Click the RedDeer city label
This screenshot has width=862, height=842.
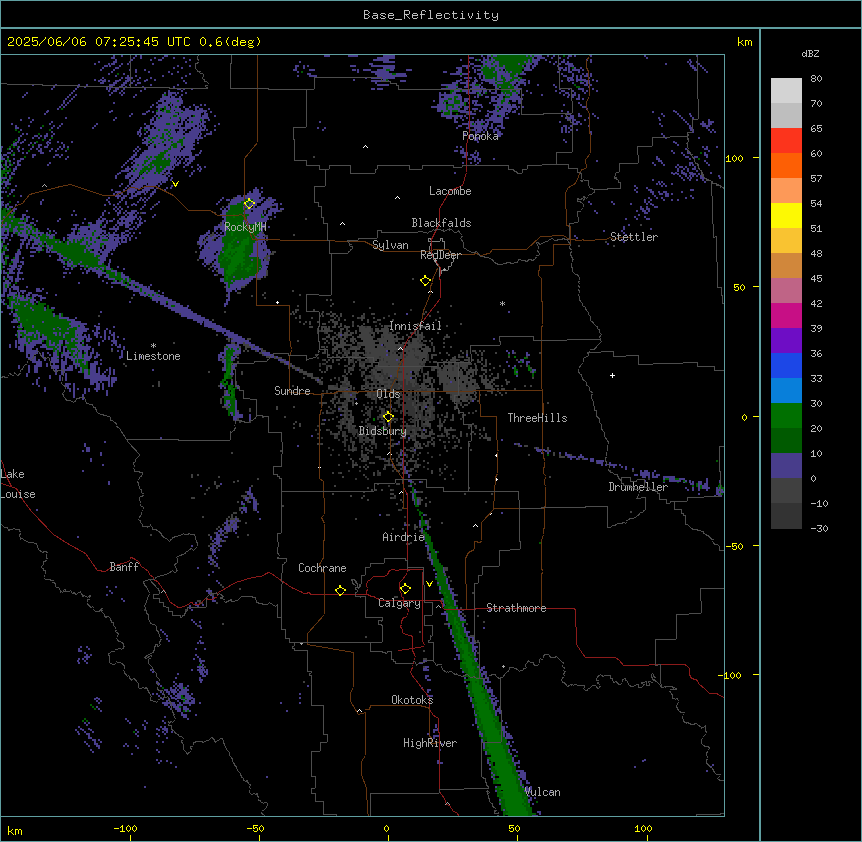pyautogui.click(x=440, y=255)
